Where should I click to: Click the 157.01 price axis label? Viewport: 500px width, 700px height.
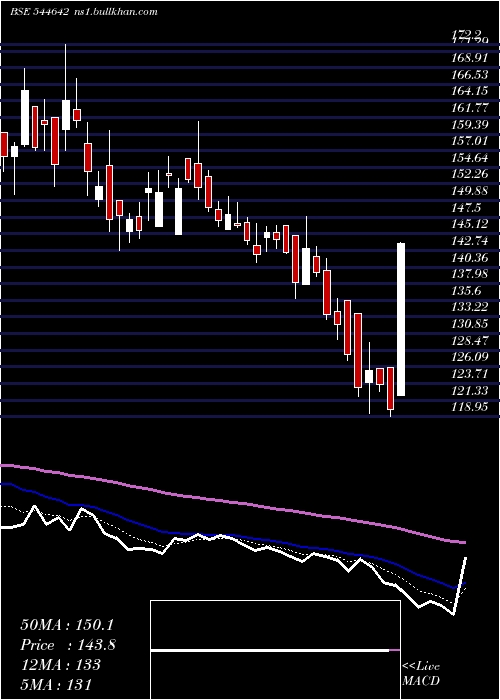point(469,141)
